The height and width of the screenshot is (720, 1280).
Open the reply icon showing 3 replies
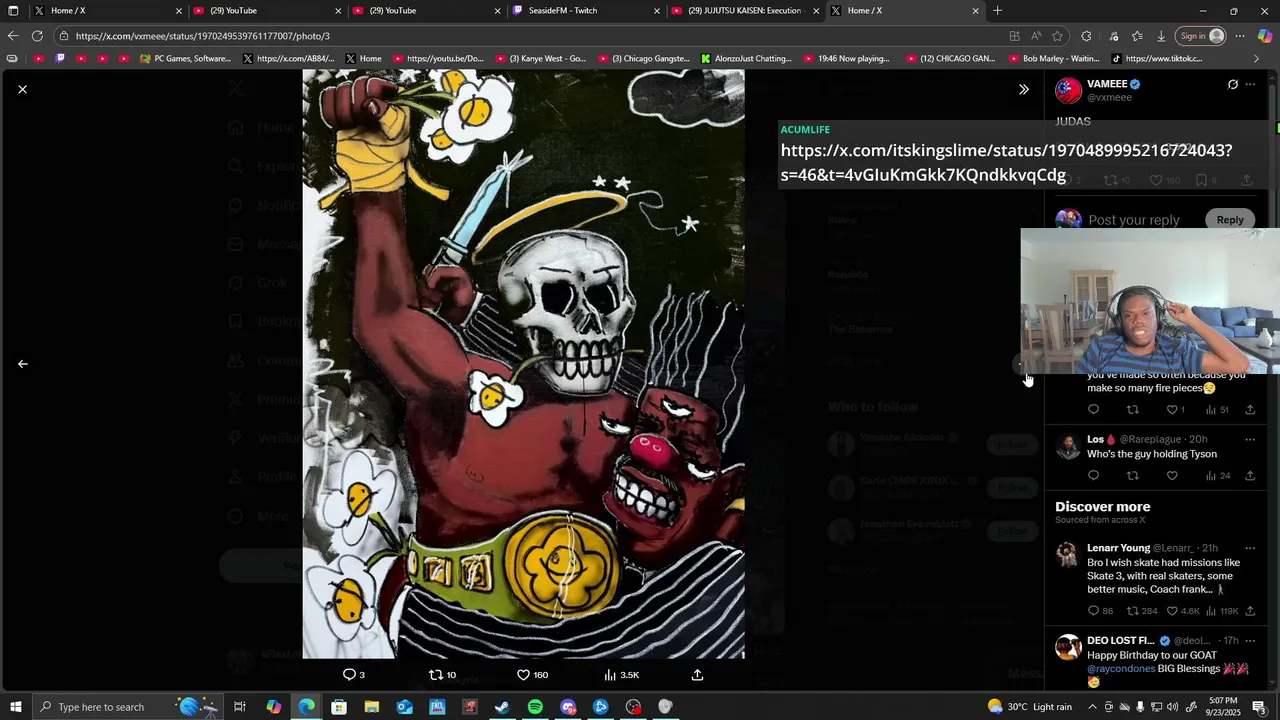[x=354, y=675]
